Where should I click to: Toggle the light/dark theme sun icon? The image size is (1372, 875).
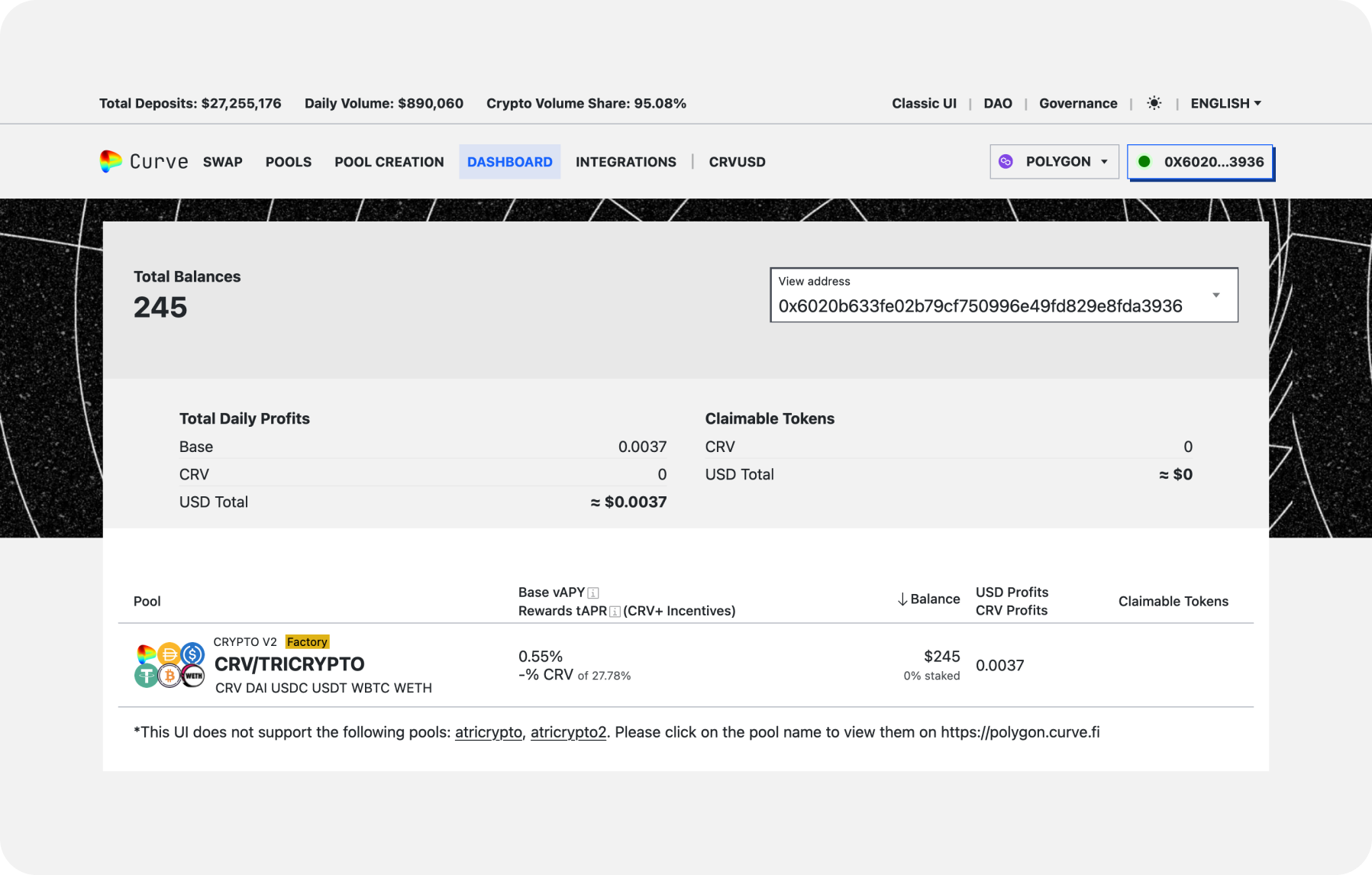[1154, 103]
